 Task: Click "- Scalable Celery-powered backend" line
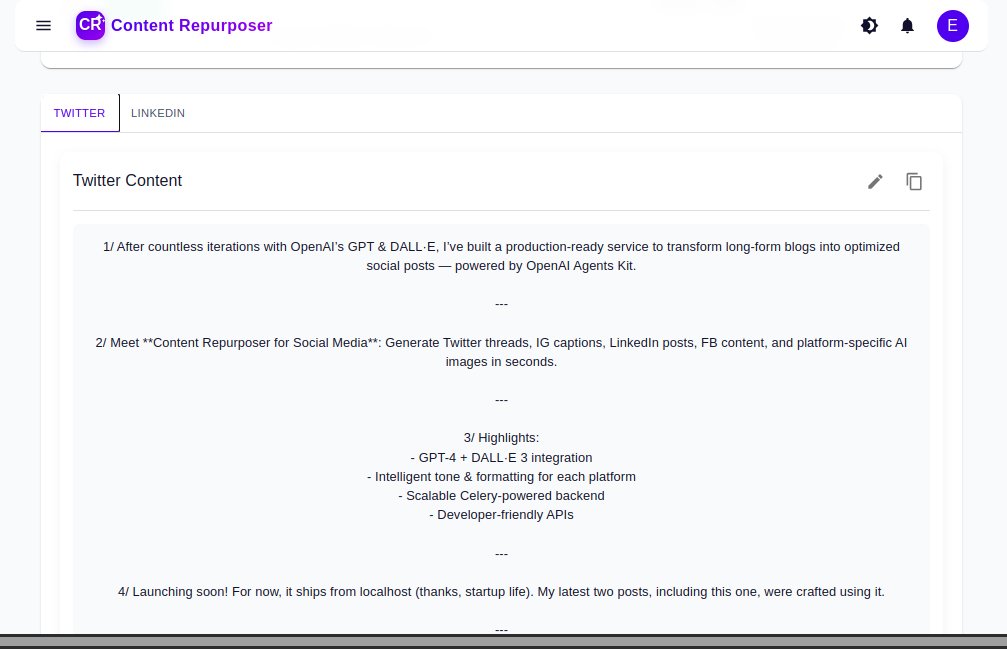501,496
